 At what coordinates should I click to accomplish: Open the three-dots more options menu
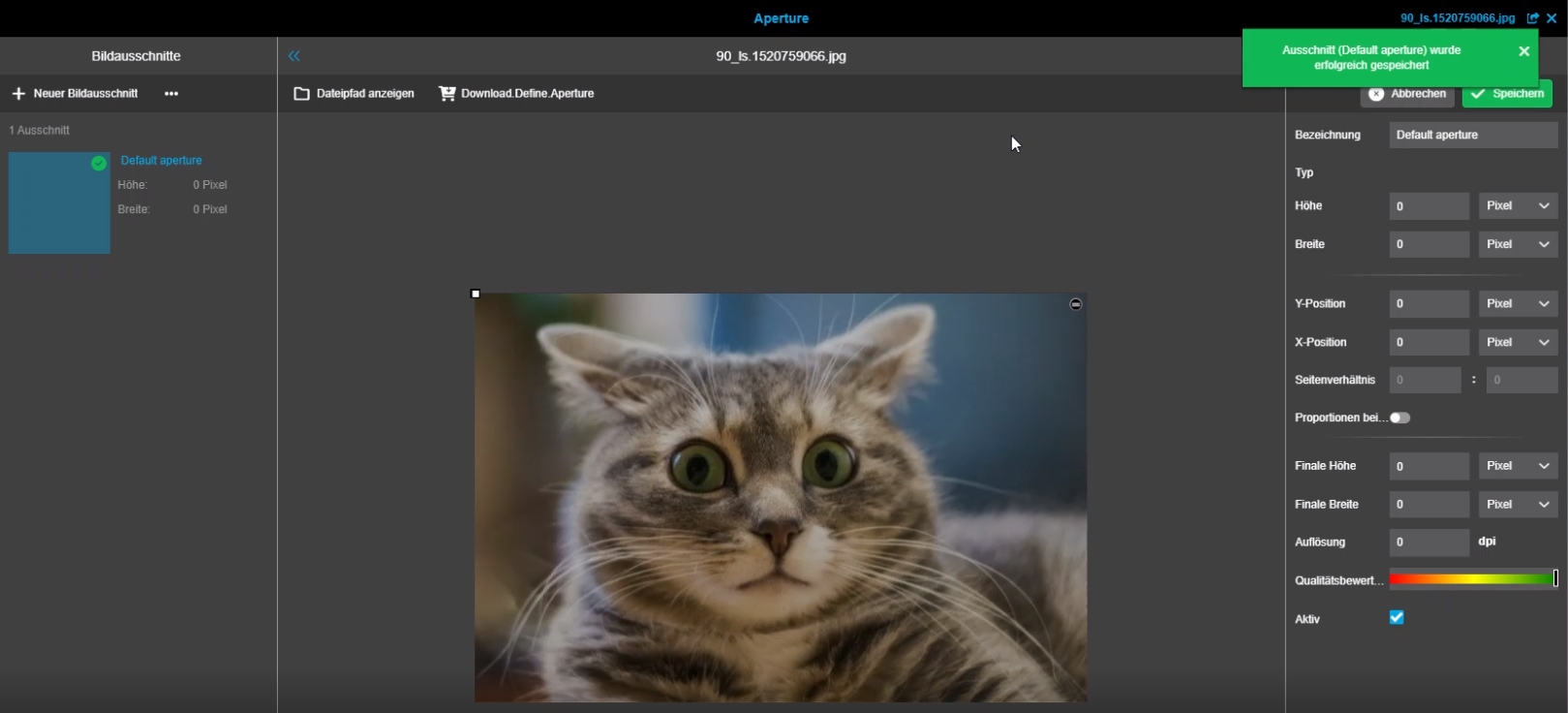pos(171,94)
